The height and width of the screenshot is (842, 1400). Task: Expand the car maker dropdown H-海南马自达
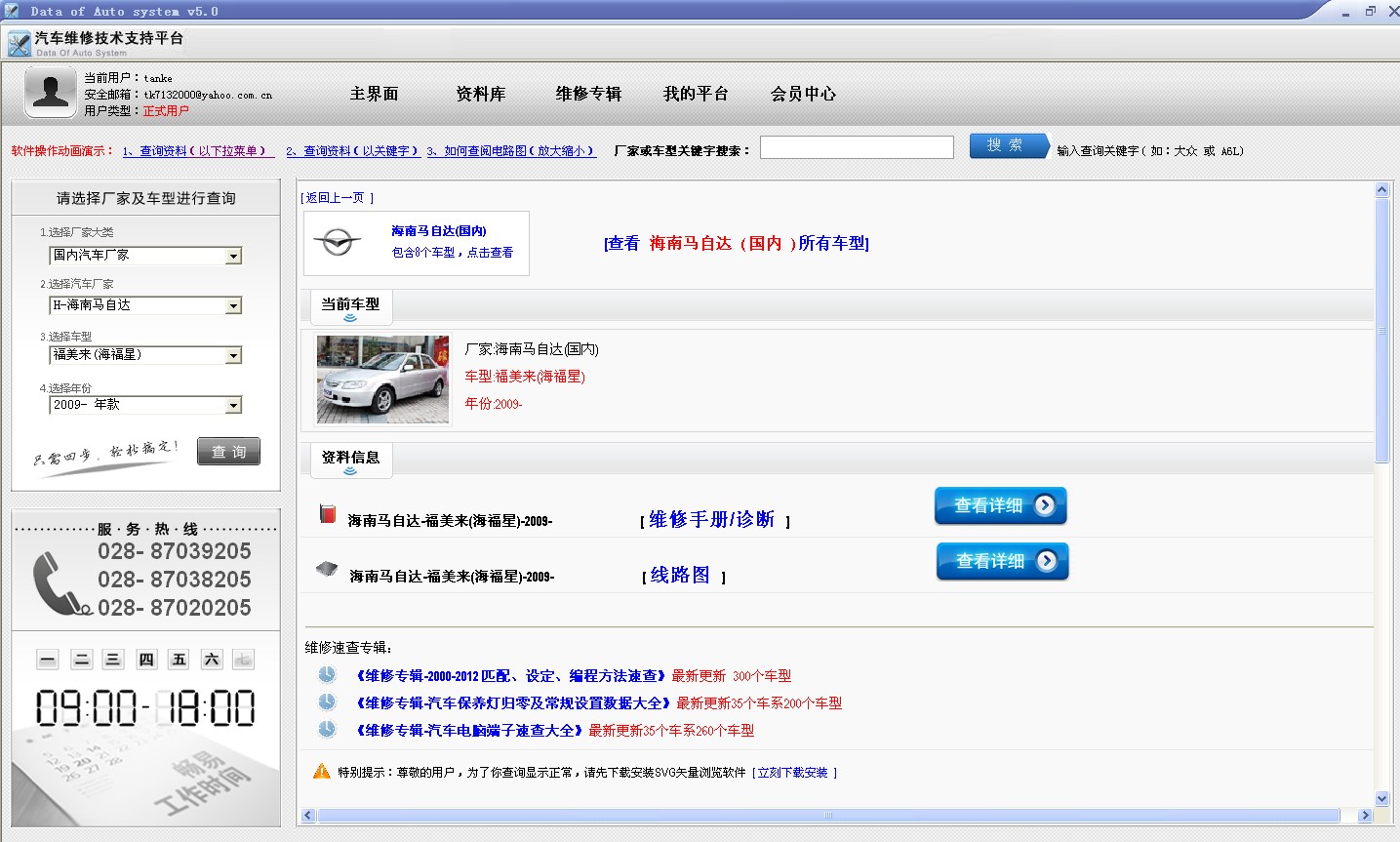click(233, 306)
